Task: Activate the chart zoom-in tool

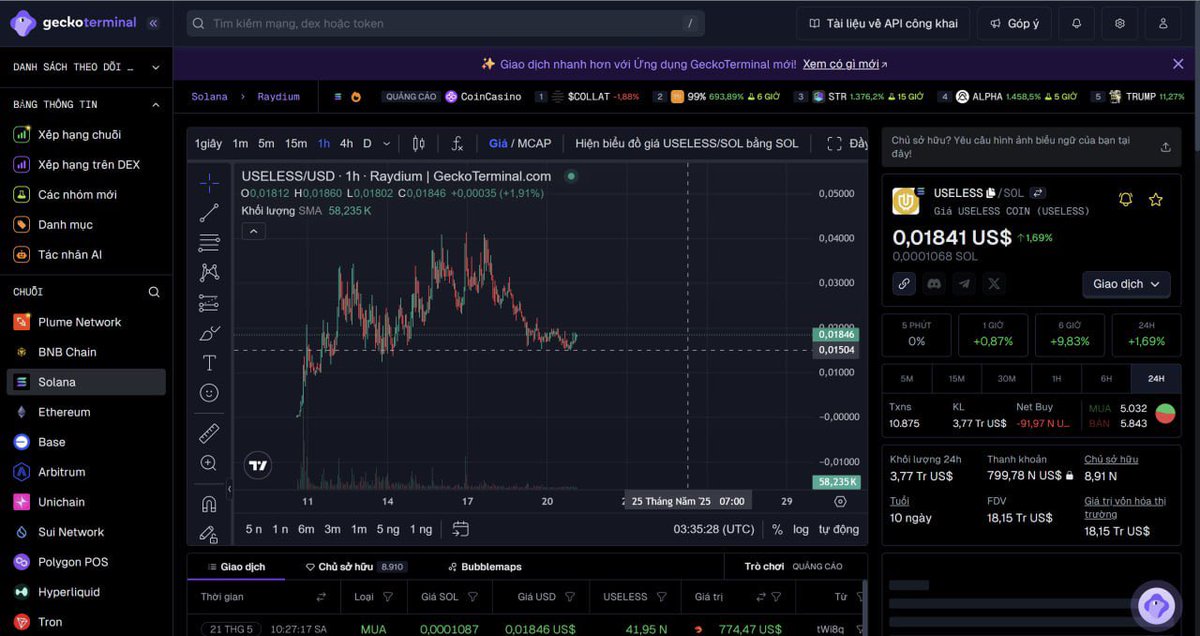Action: [209, 463]
